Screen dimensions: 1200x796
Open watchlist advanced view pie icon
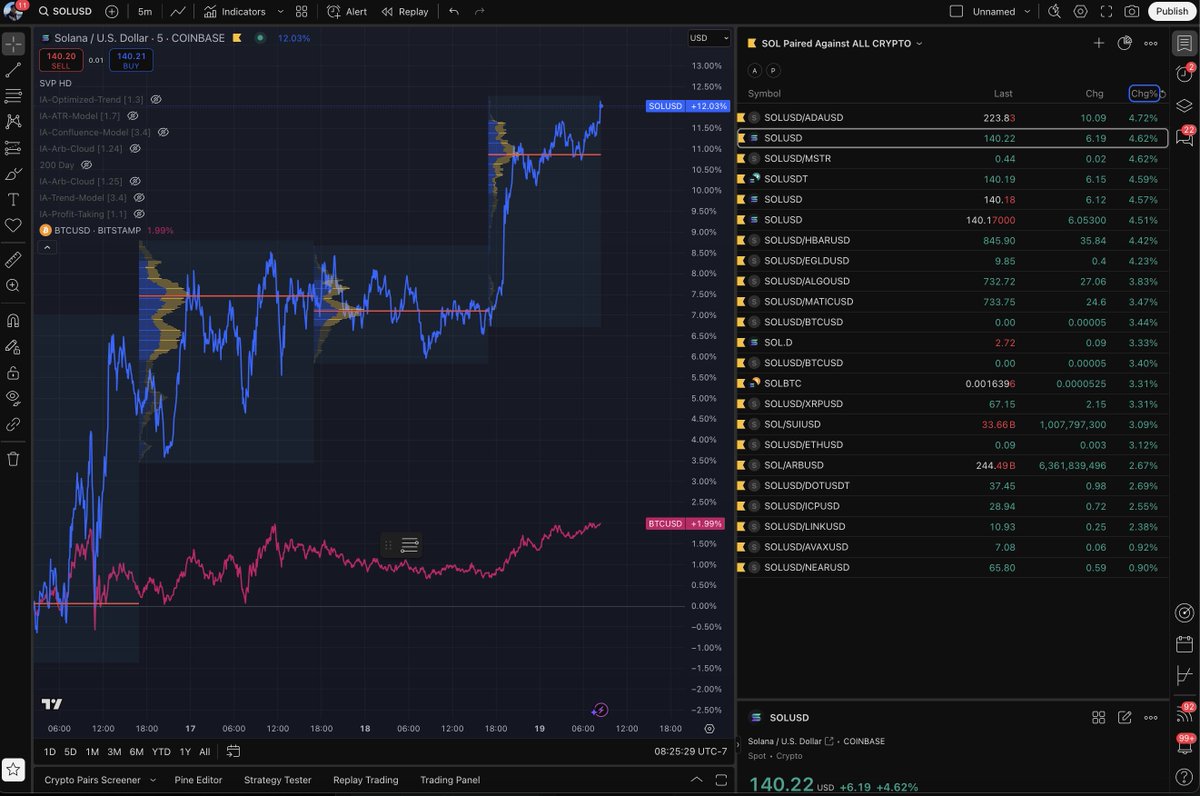1125,43
